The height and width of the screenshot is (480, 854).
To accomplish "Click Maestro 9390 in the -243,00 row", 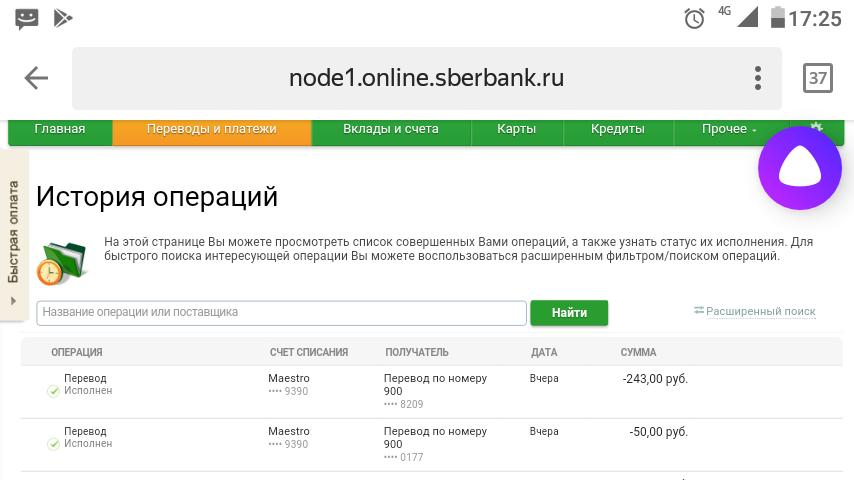I will 289,385.
